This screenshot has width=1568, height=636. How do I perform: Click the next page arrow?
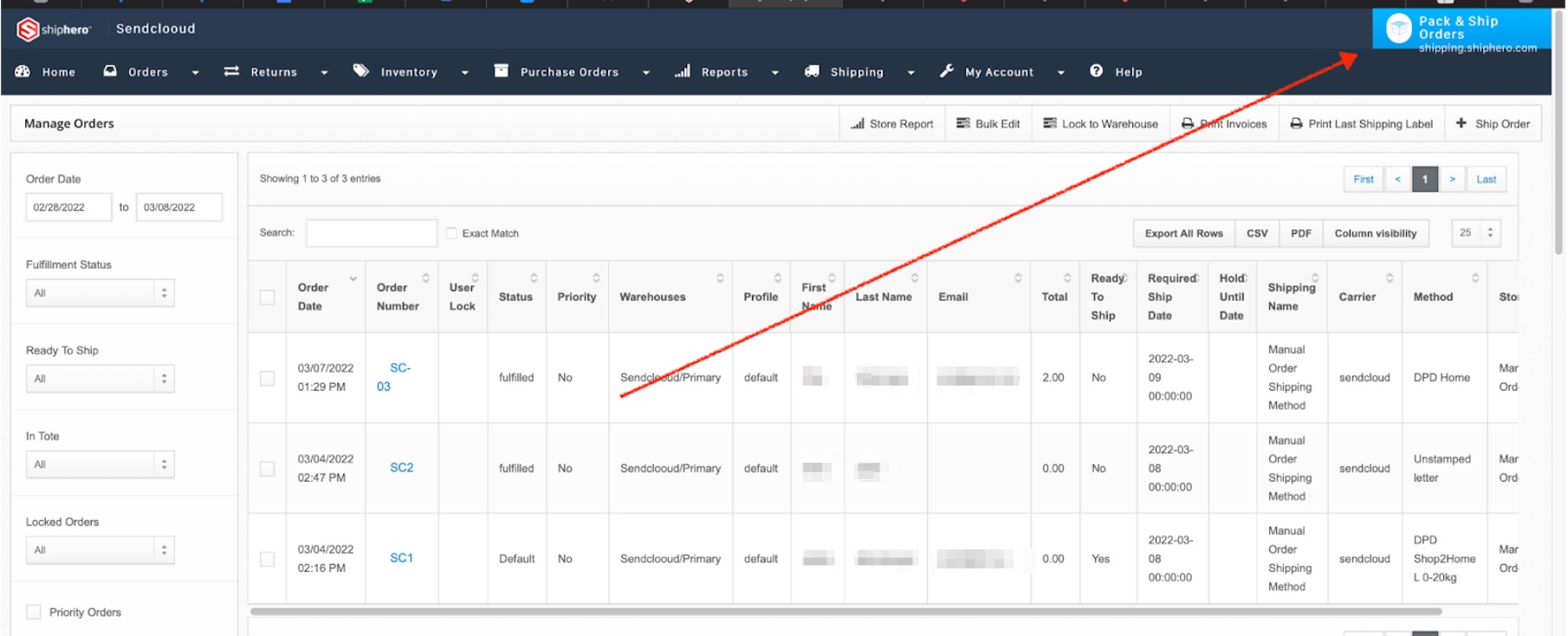tap(1453, 179)
